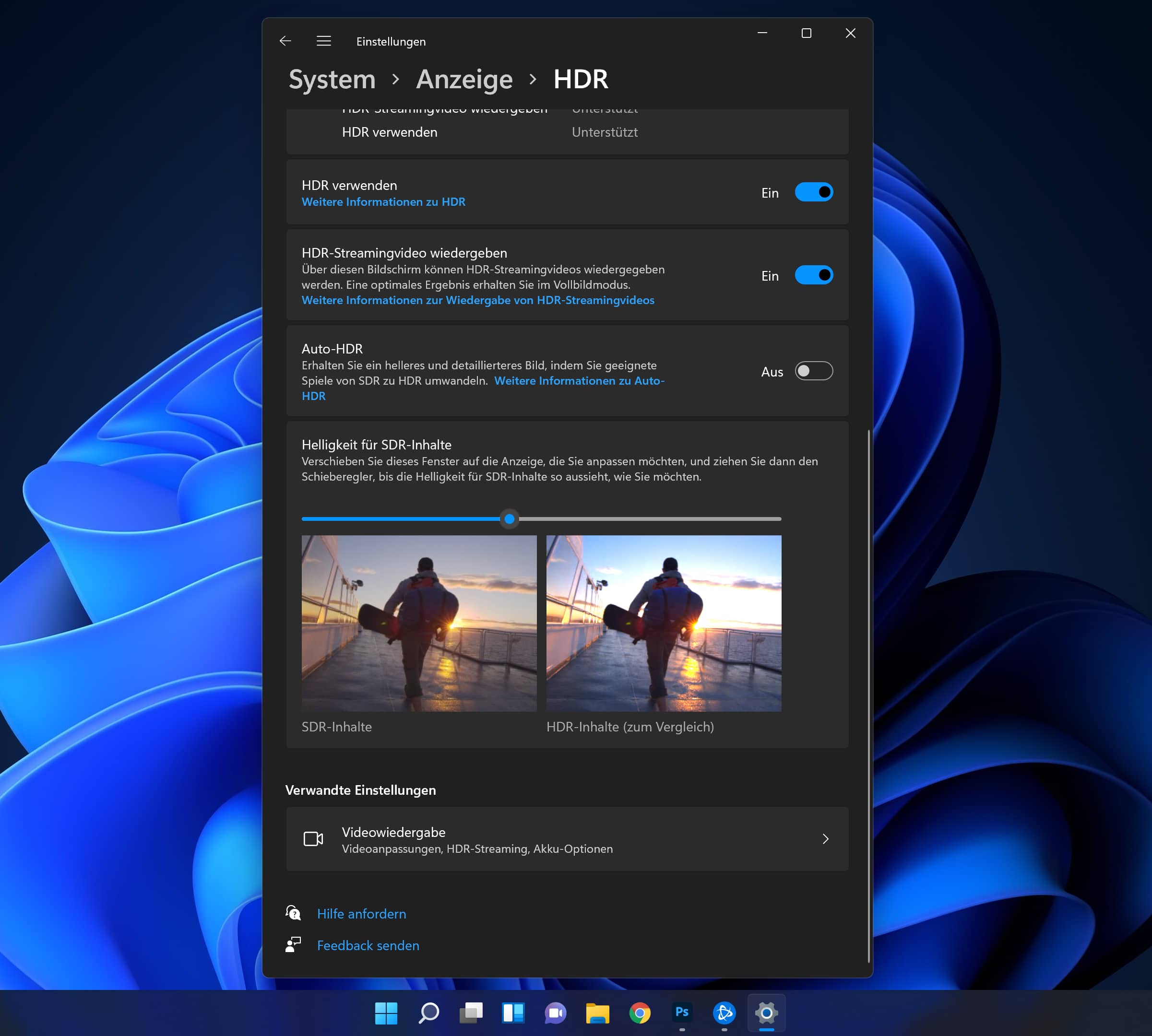The width and height of the screenshot is (1152, 1036).
Task: Open the Chat app in the taskbar
Action: [555, 1012]
